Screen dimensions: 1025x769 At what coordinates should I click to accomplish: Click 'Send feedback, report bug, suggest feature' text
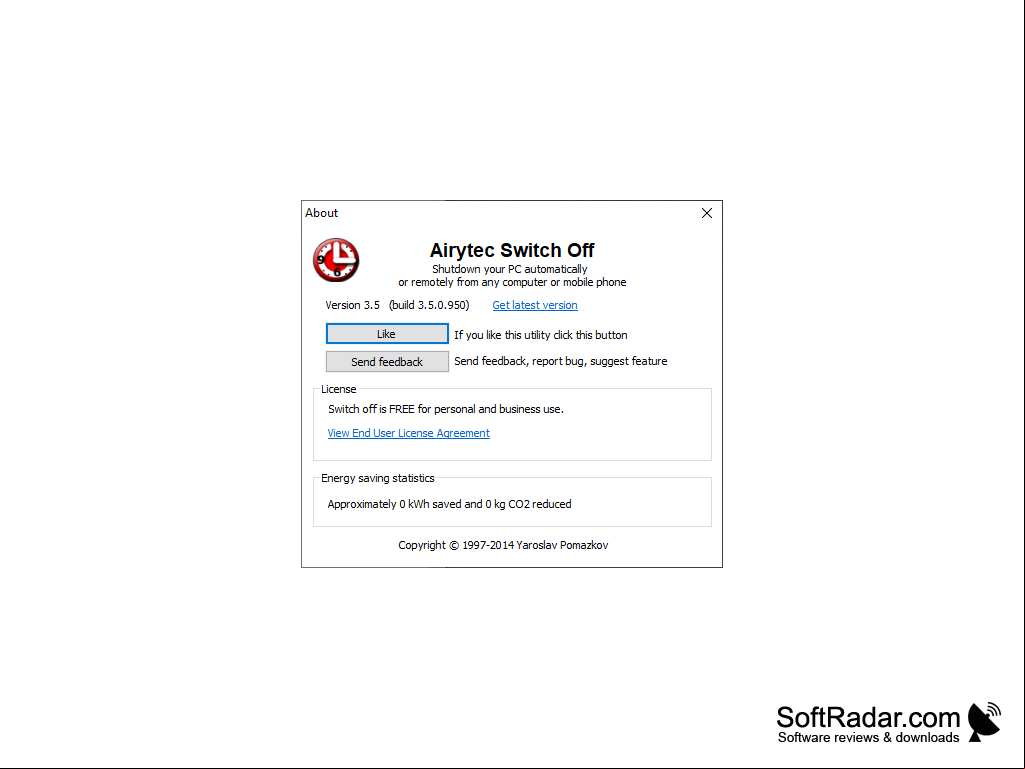point(561,361)
